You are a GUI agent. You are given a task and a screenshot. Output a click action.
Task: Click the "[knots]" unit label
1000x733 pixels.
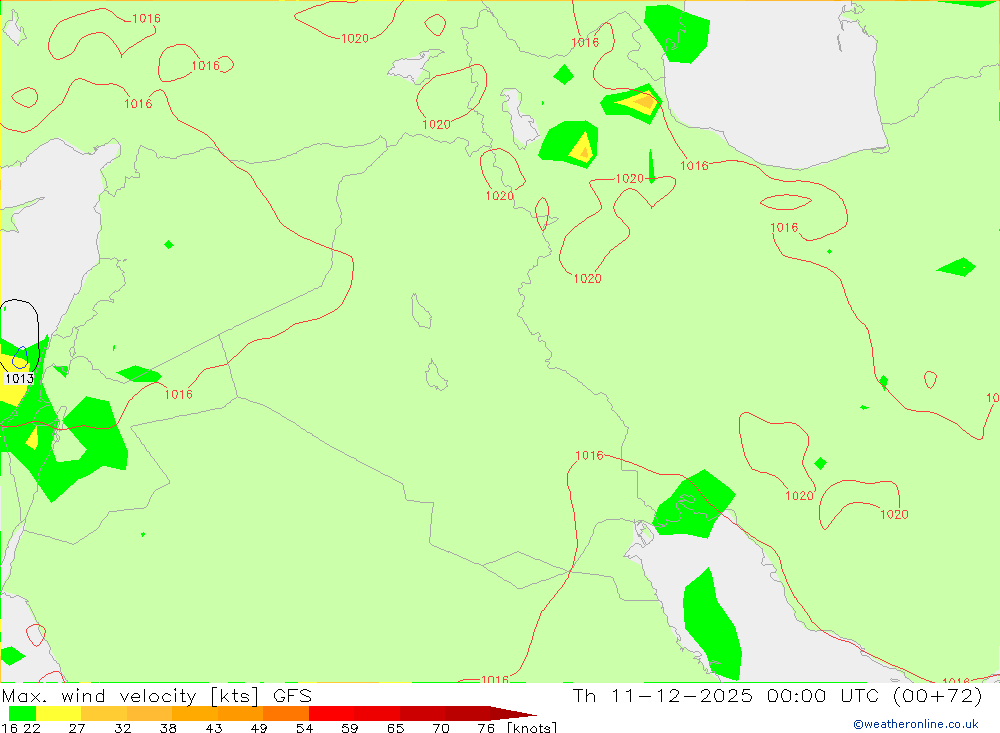pyautogui.click(x=532, y=728)
